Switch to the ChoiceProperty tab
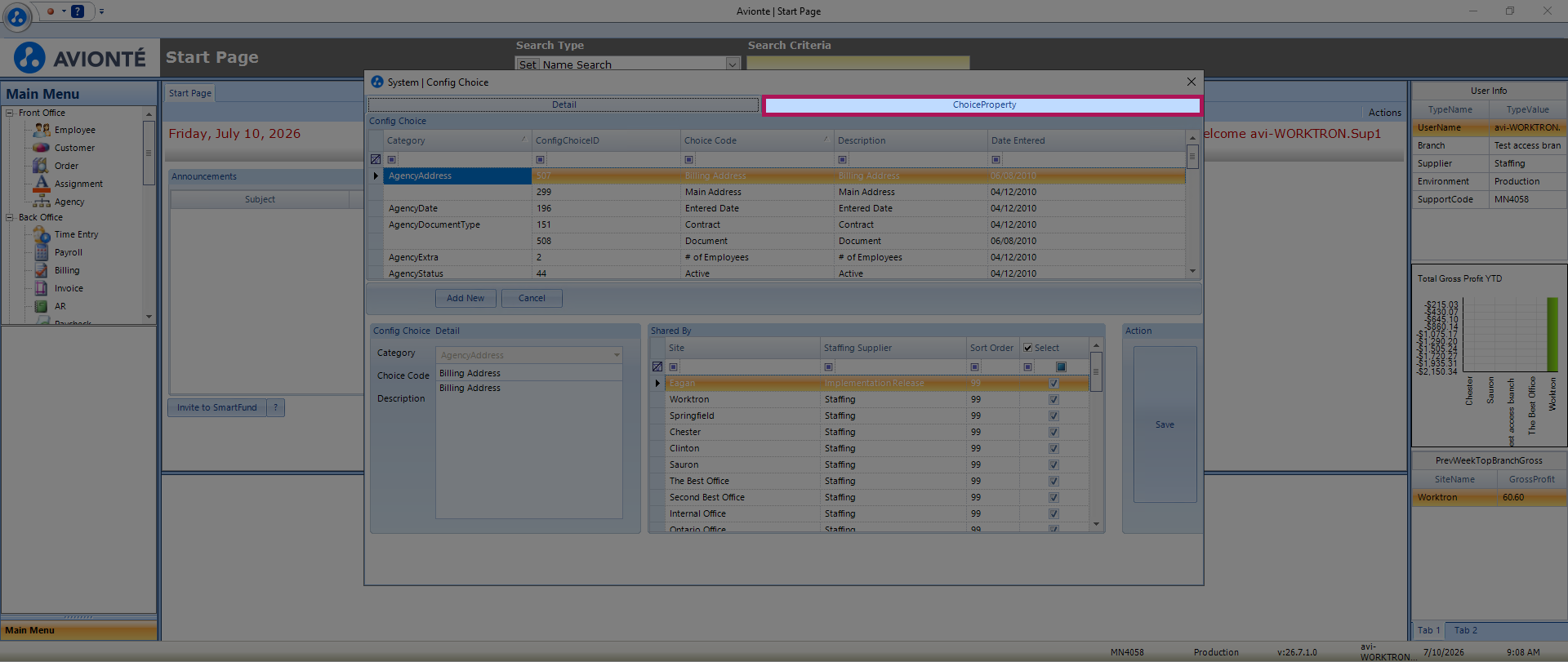 [x=982, y=105]
